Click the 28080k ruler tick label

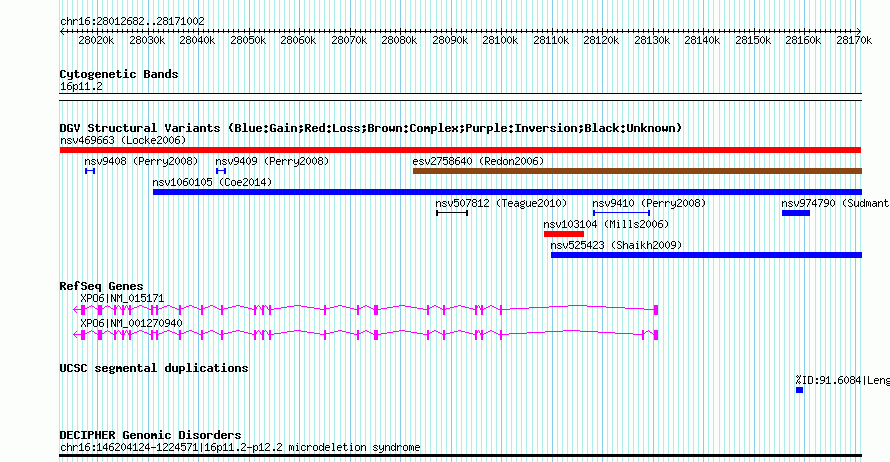tap(399, 40)
